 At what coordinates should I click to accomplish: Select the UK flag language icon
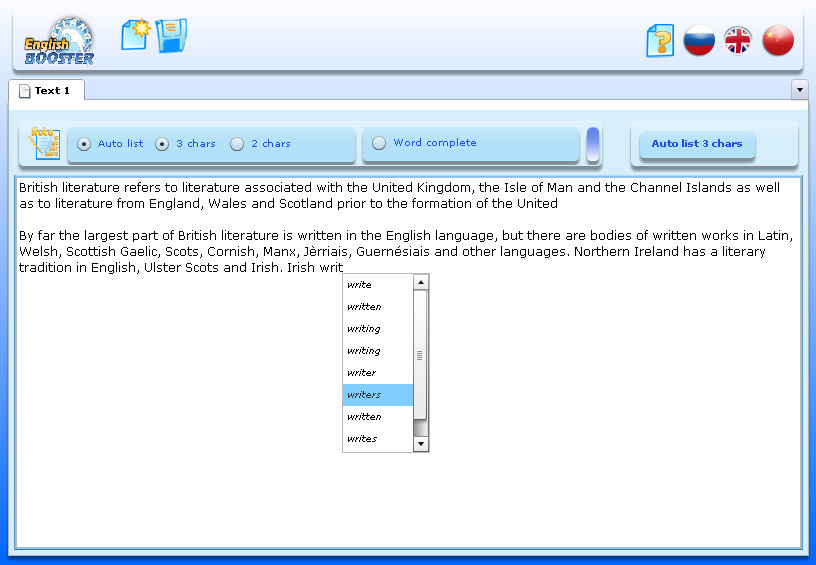[738, 41]
